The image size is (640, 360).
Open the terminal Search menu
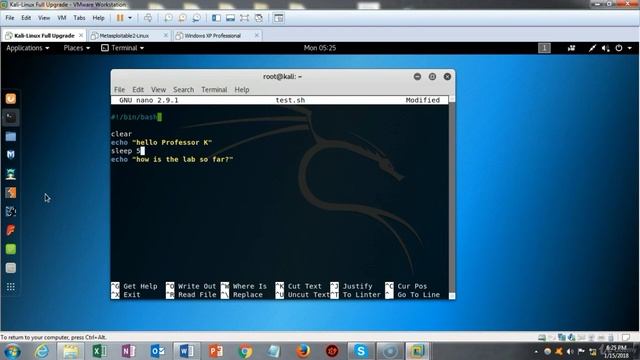pos(183,89)
